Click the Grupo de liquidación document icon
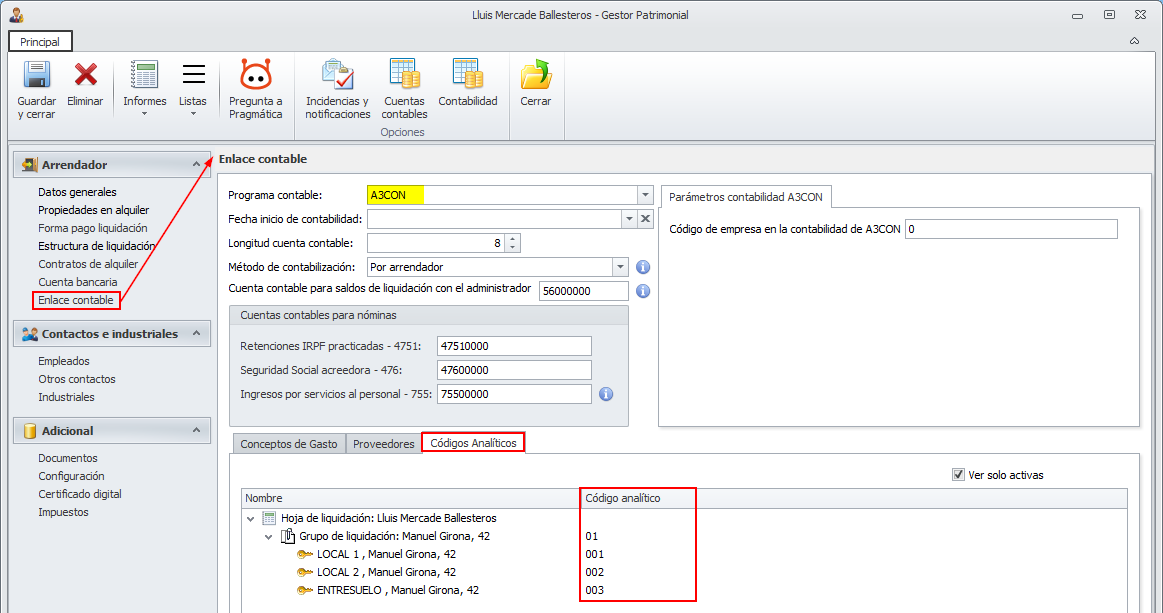 pos(288,536)
